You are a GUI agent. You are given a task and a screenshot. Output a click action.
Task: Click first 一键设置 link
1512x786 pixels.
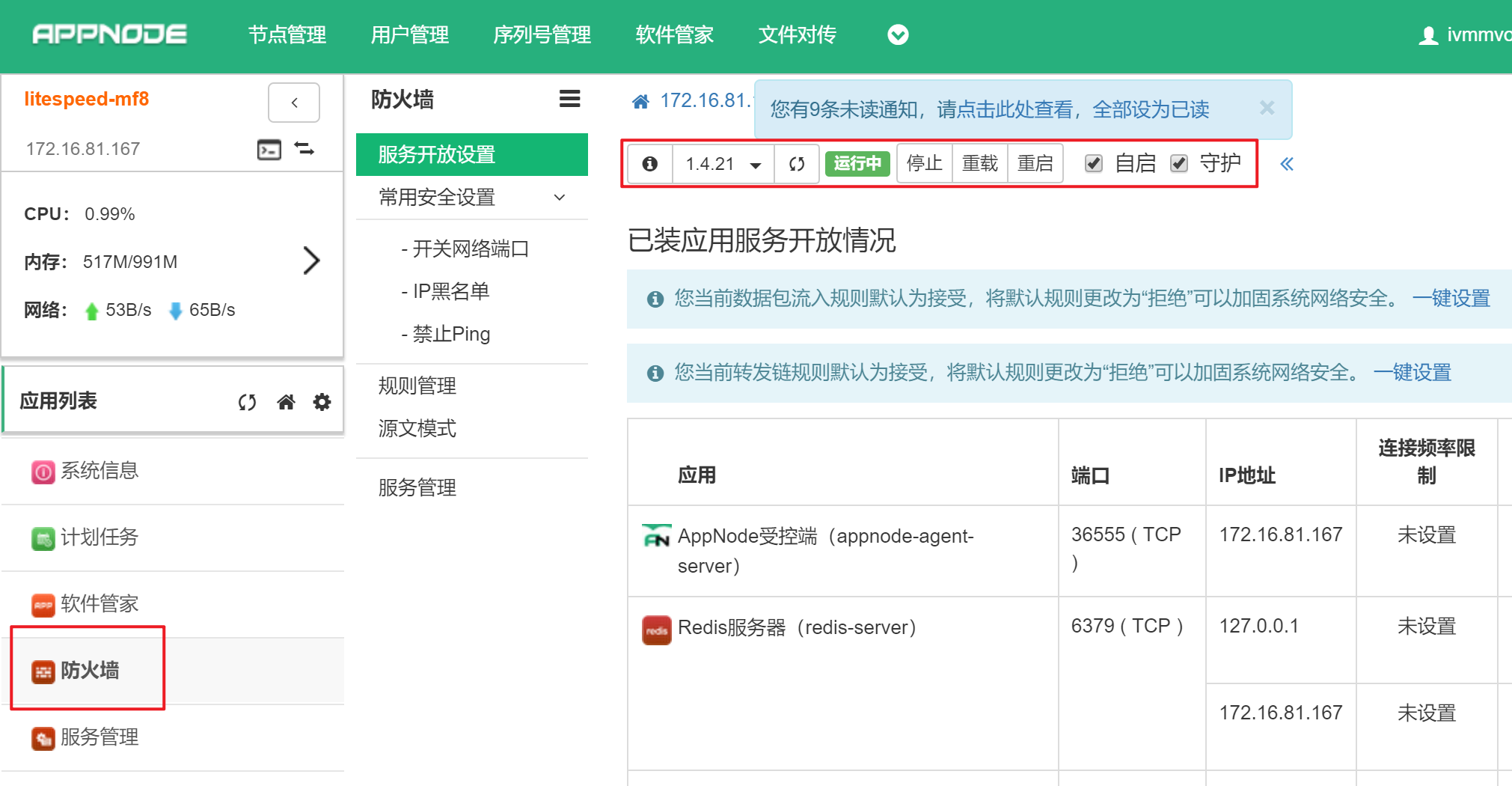pyautogui.click(x=1451, y=299)
